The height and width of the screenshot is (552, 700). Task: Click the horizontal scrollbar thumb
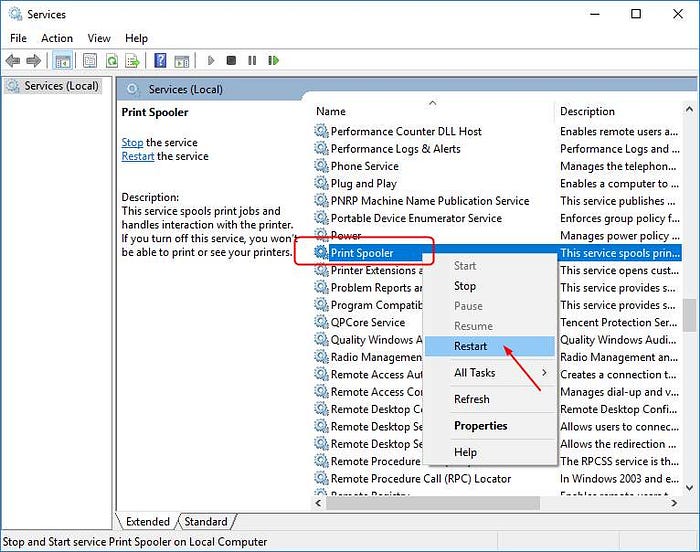coord(432,503)
